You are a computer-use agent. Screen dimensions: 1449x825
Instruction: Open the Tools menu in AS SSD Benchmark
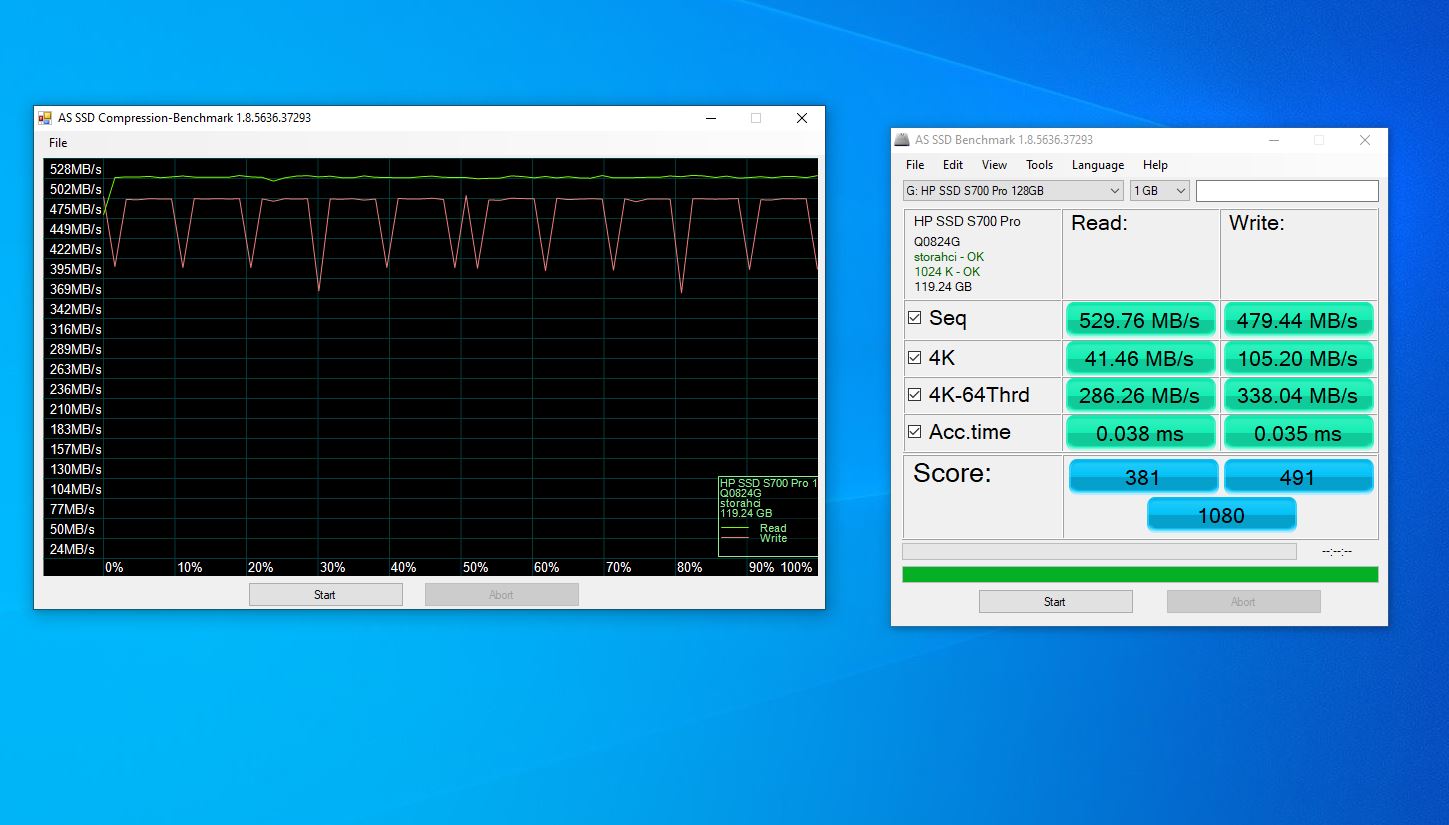point(1039,165)
